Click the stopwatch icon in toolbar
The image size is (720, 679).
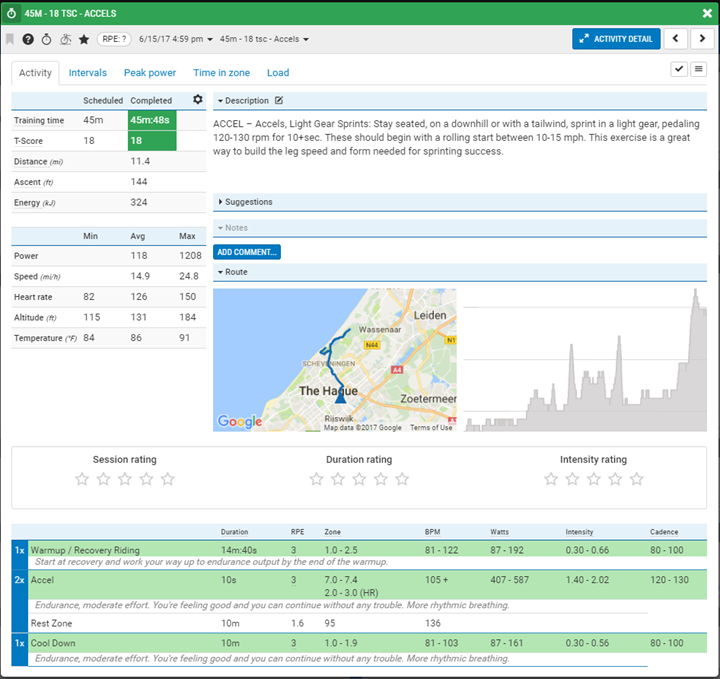46,39
